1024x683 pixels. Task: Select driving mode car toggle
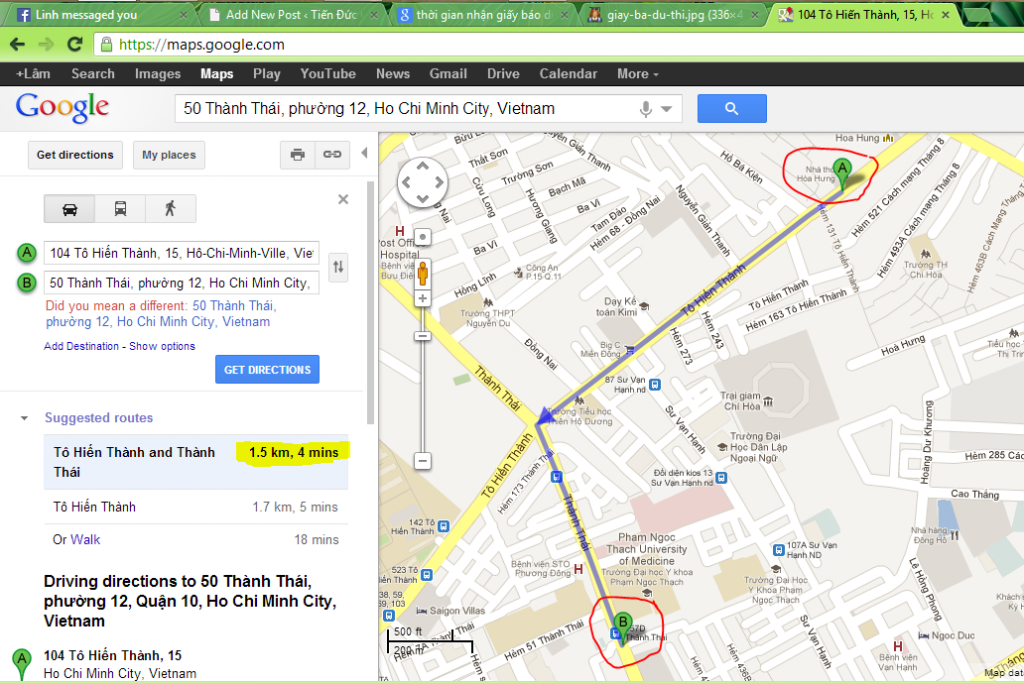70,208
